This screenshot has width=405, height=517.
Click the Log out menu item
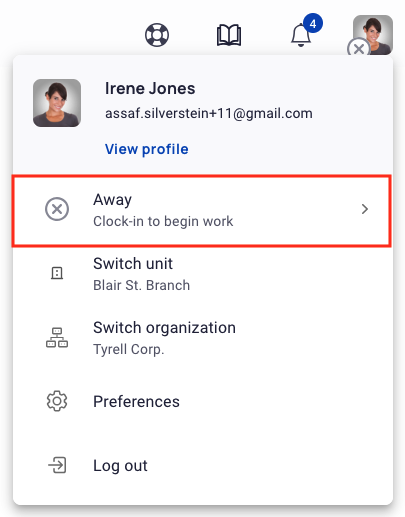pos(202,465)
